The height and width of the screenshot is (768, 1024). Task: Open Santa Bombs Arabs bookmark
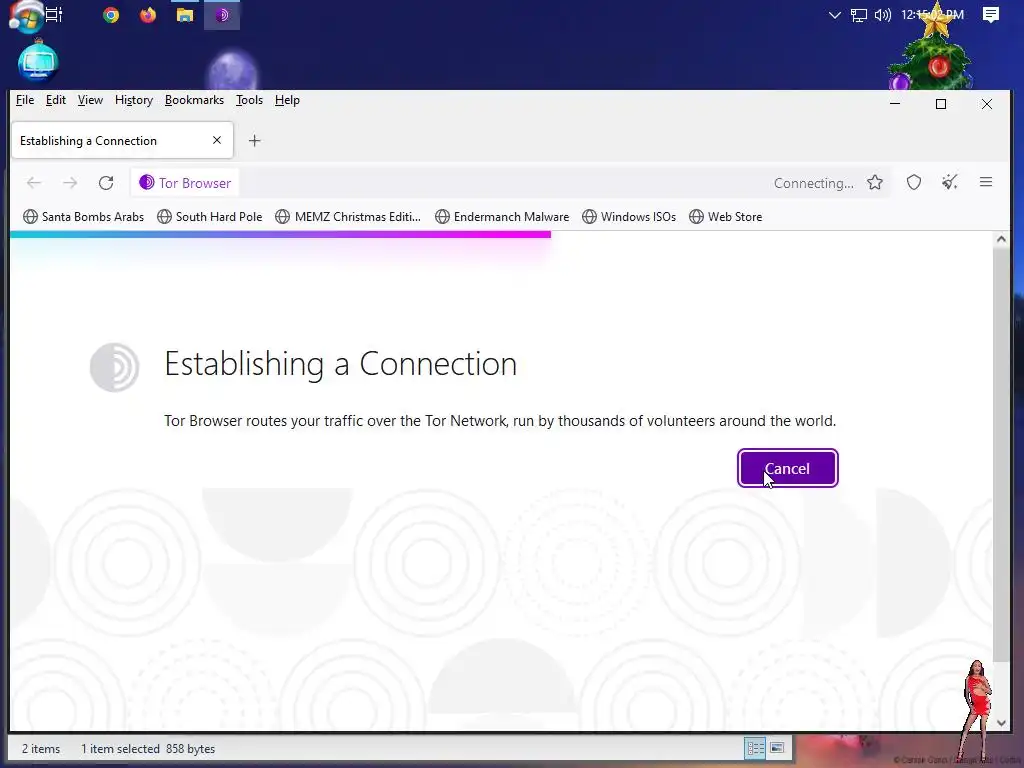click(84, 217)
